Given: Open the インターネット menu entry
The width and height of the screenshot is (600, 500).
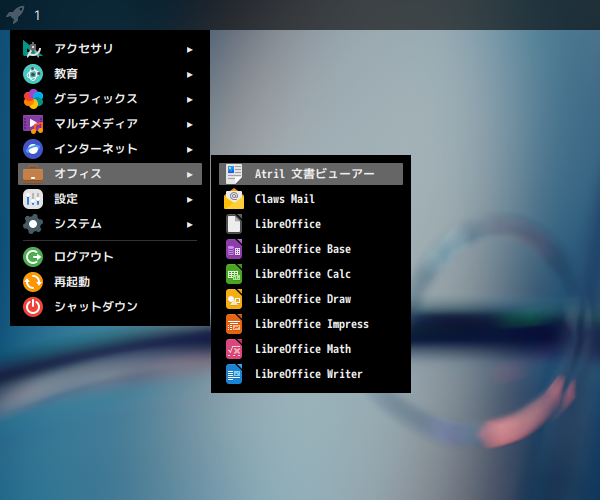Looking at the screenshot, I should point(110,149).
